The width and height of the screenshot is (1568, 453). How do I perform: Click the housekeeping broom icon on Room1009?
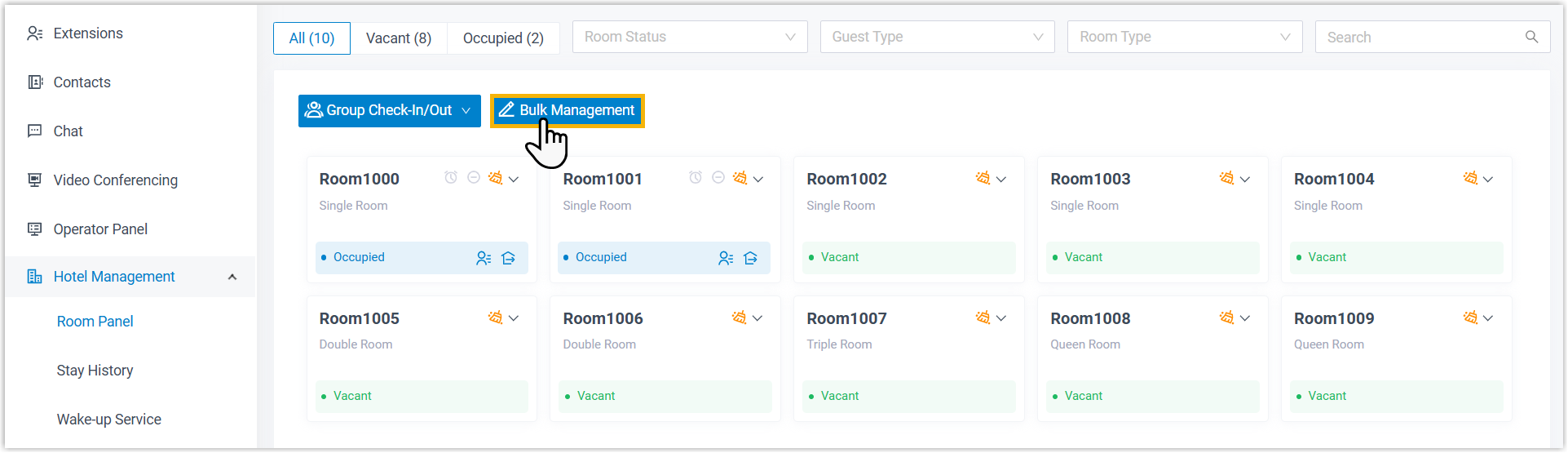point(1470,318)
